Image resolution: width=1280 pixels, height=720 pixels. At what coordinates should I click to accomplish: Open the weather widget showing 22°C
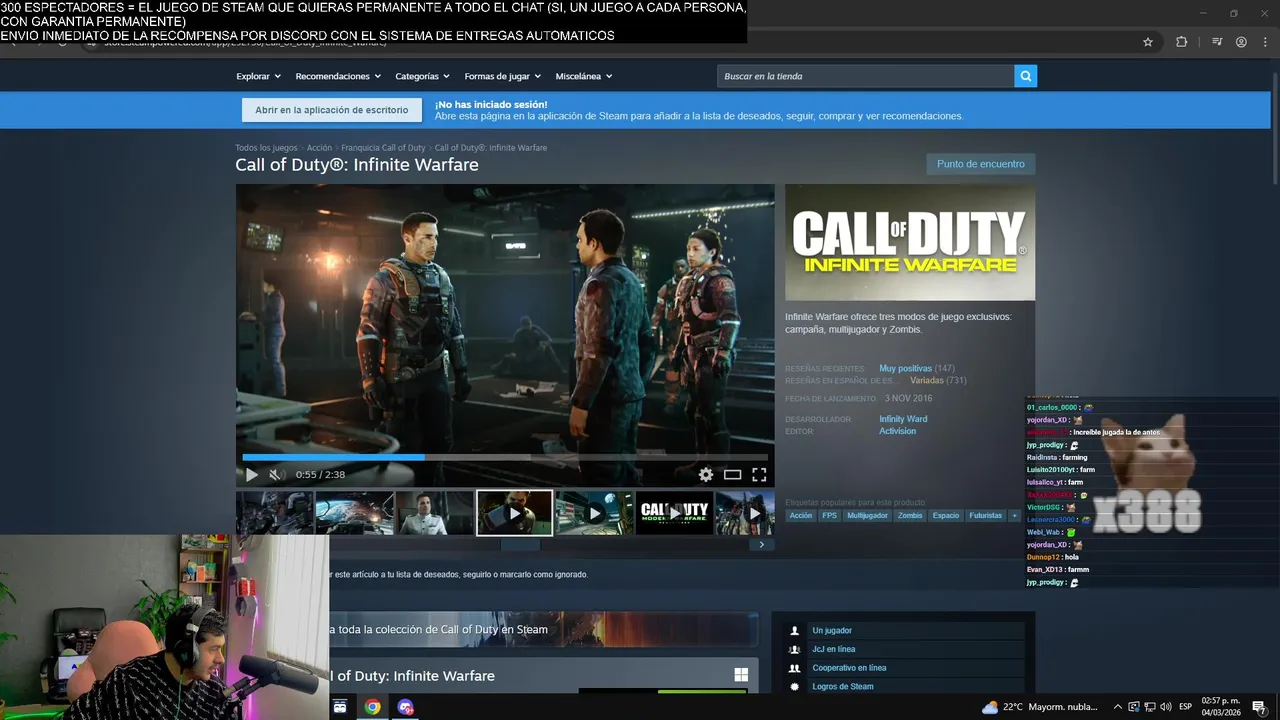1039,707
